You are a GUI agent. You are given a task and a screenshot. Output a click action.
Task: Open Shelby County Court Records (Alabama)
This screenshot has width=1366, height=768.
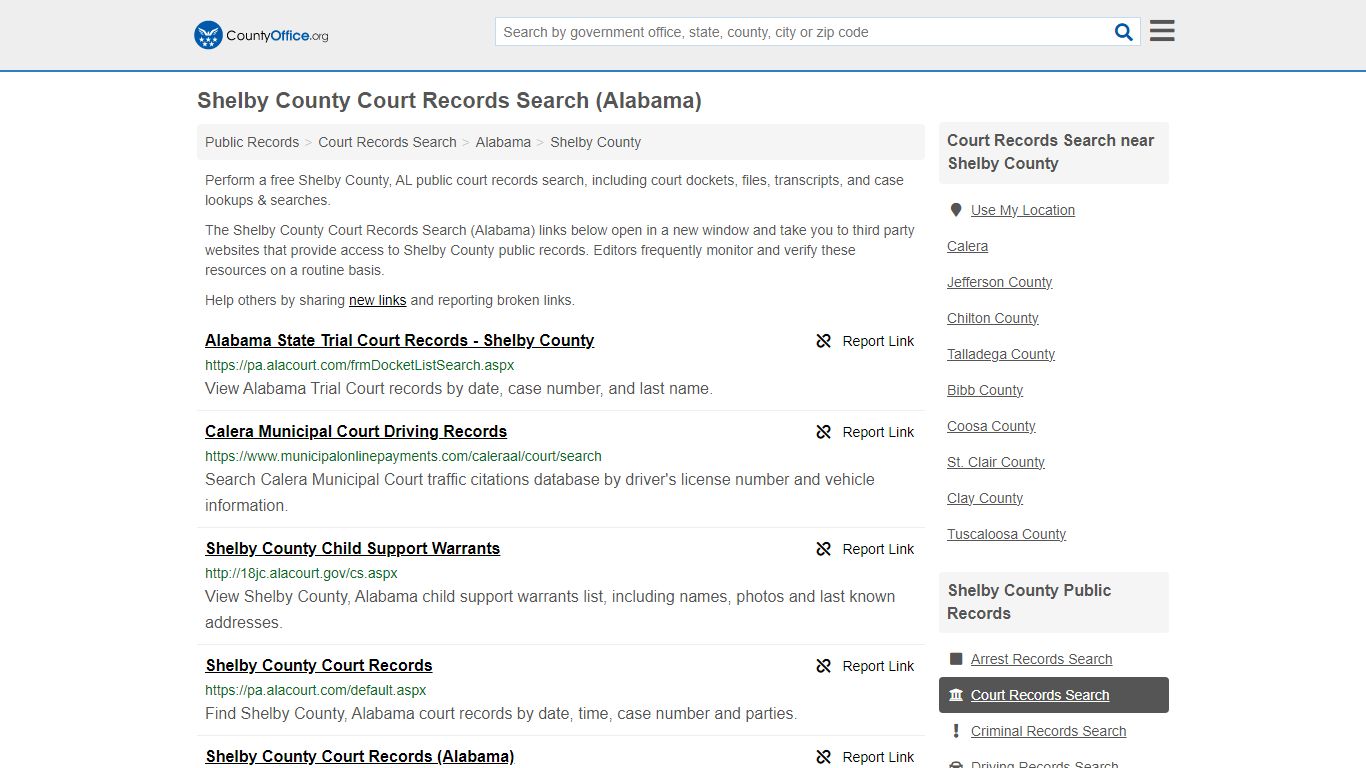[360, 756]
